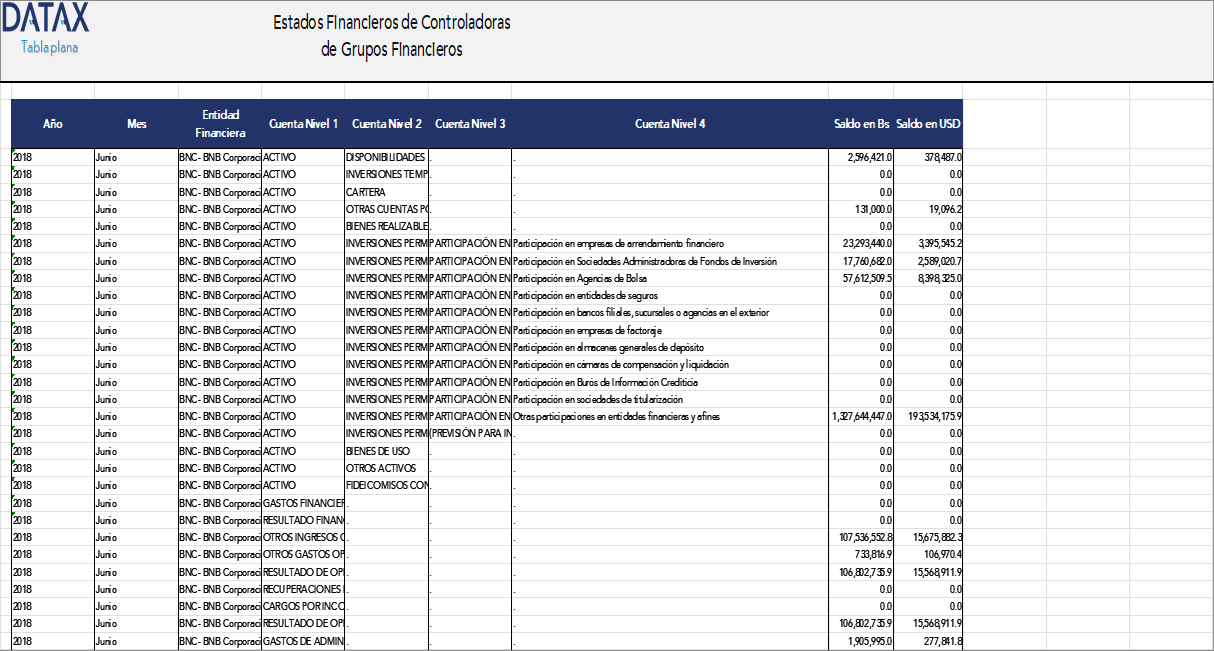Screen dimensions: 1214x651
Task: Select the Saldo en USD header
Action: [x=928, y=124]
